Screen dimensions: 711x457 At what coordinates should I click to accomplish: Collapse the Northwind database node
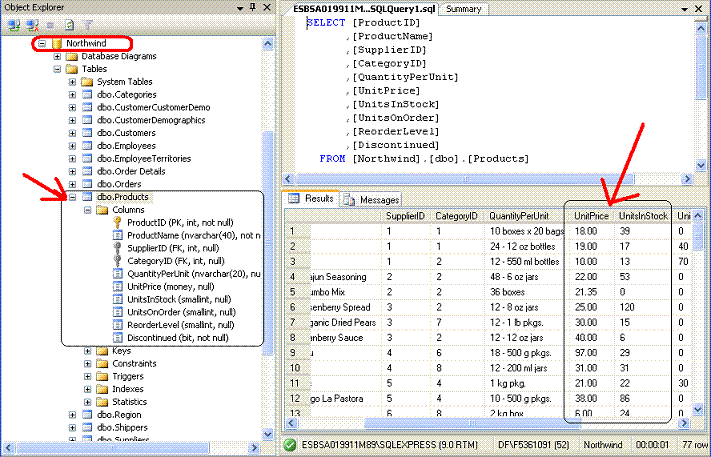click(x=42, y=44)
